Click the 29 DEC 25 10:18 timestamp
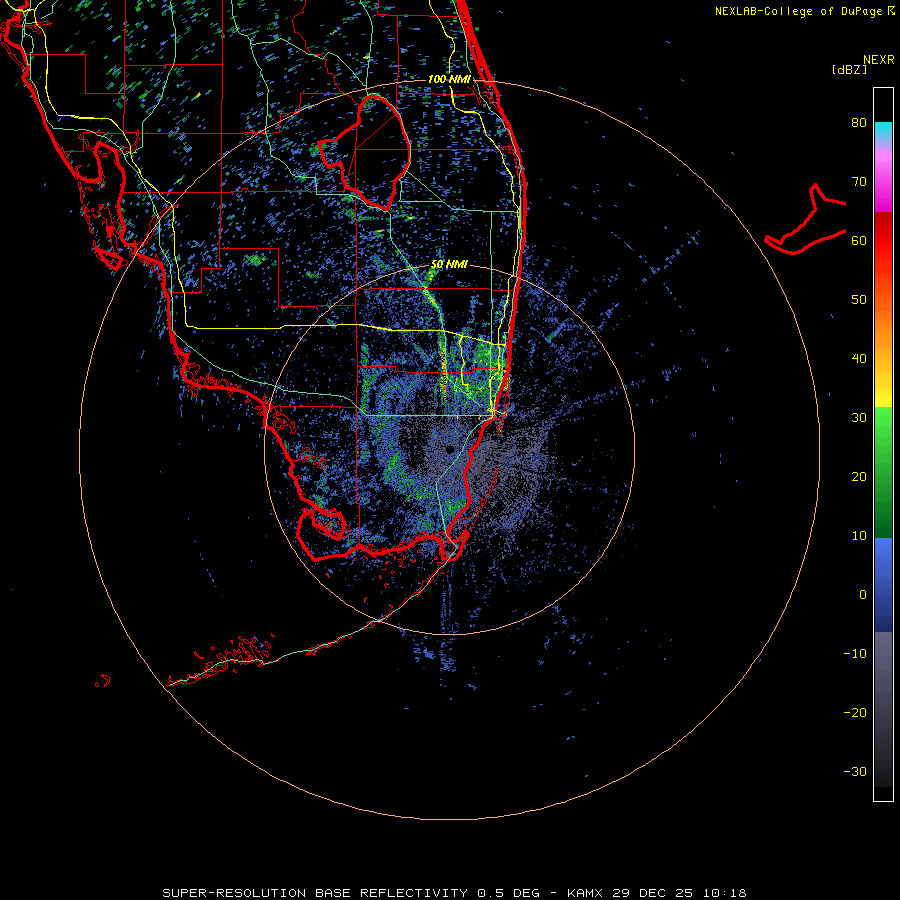900x900 pixels. point(680,893)
